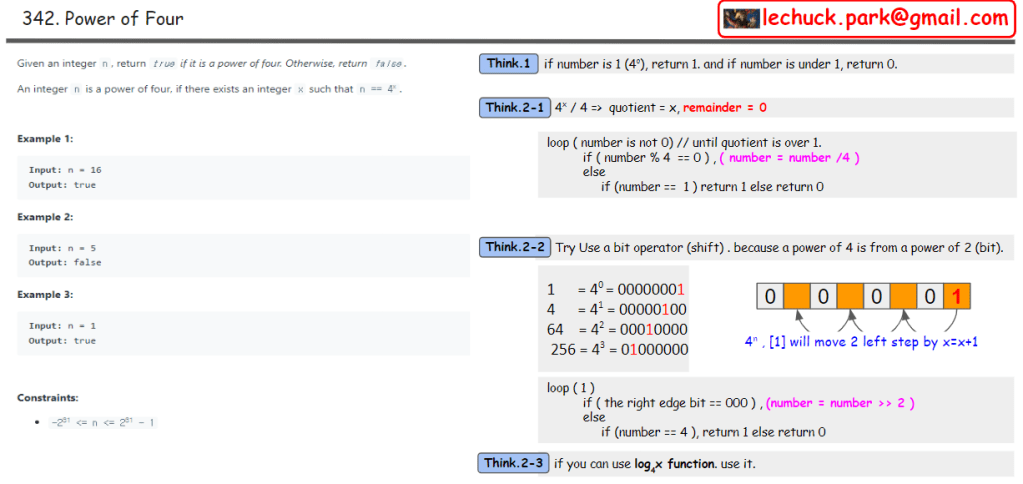
Task: Click the Constraints heading
Action: click(x=47, y=398)
